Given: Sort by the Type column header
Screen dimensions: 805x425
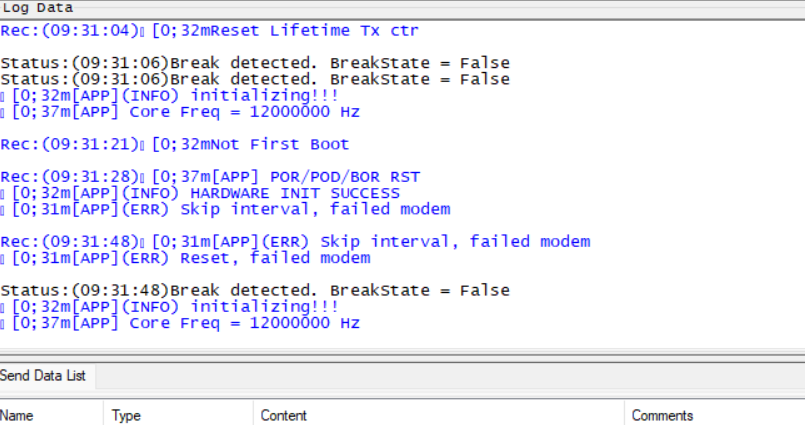Looking at the screenshot, I should point(126,415).
